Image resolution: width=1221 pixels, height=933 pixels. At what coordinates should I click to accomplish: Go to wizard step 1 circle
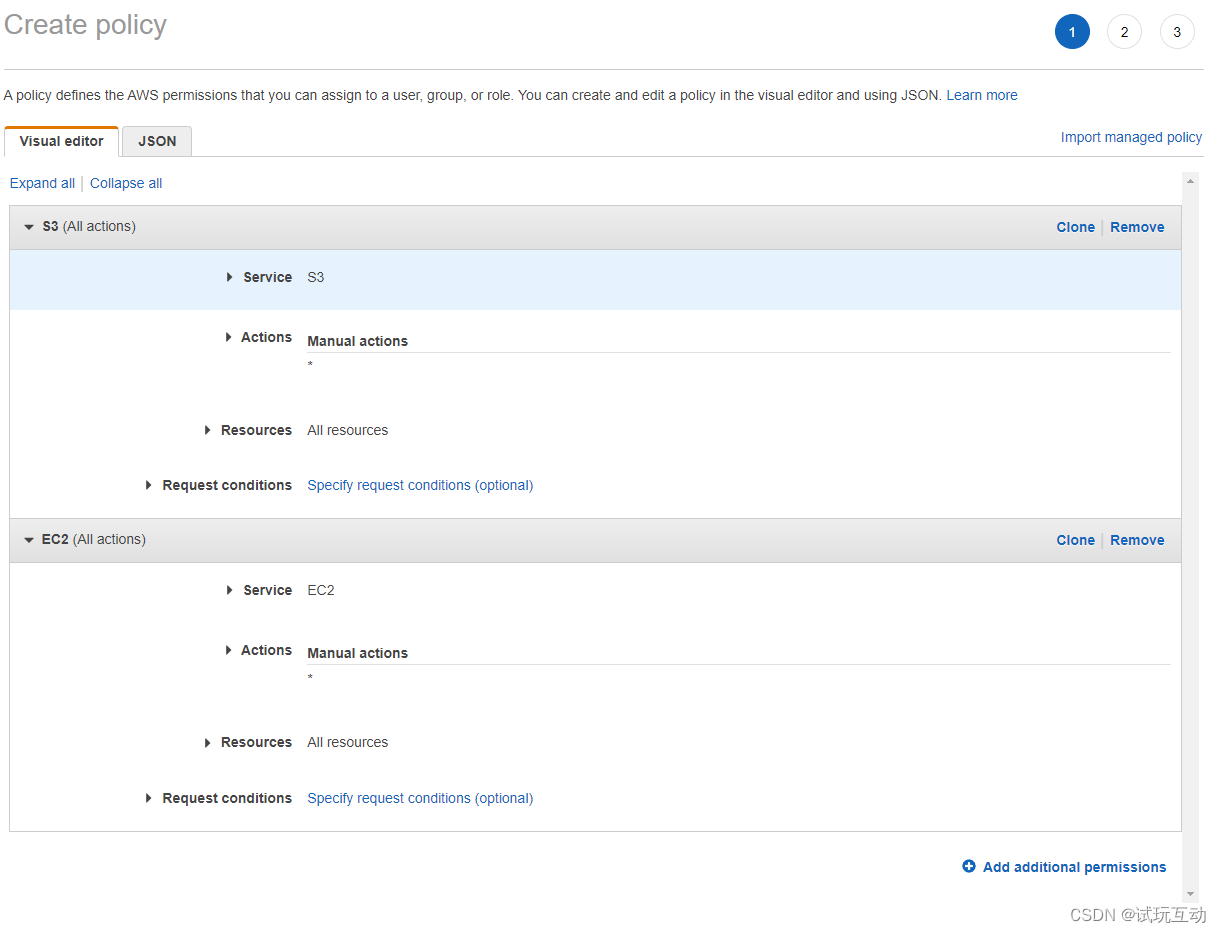(x=1072, y=32)
